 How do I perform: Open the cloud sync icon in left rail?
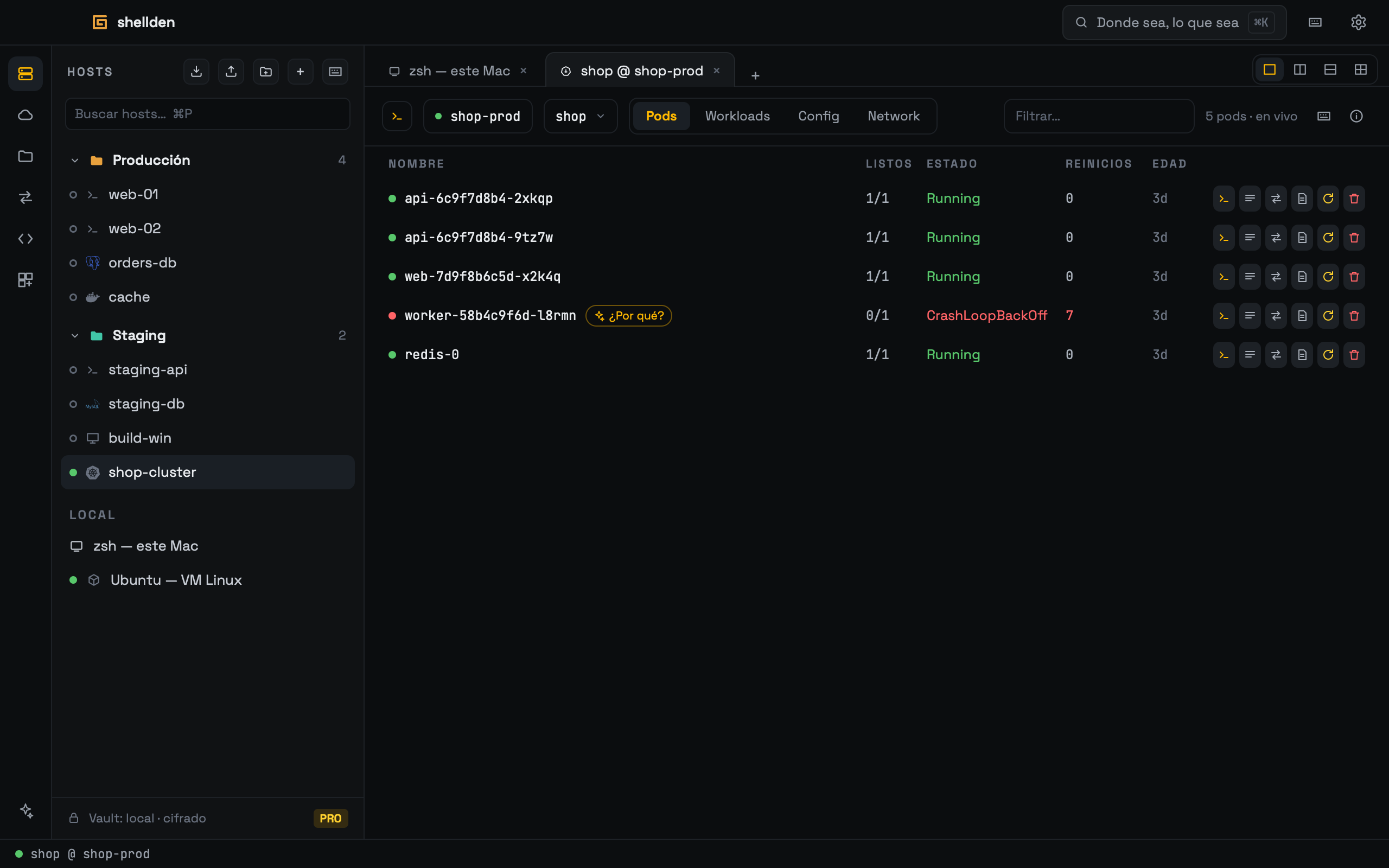(26, 115)
